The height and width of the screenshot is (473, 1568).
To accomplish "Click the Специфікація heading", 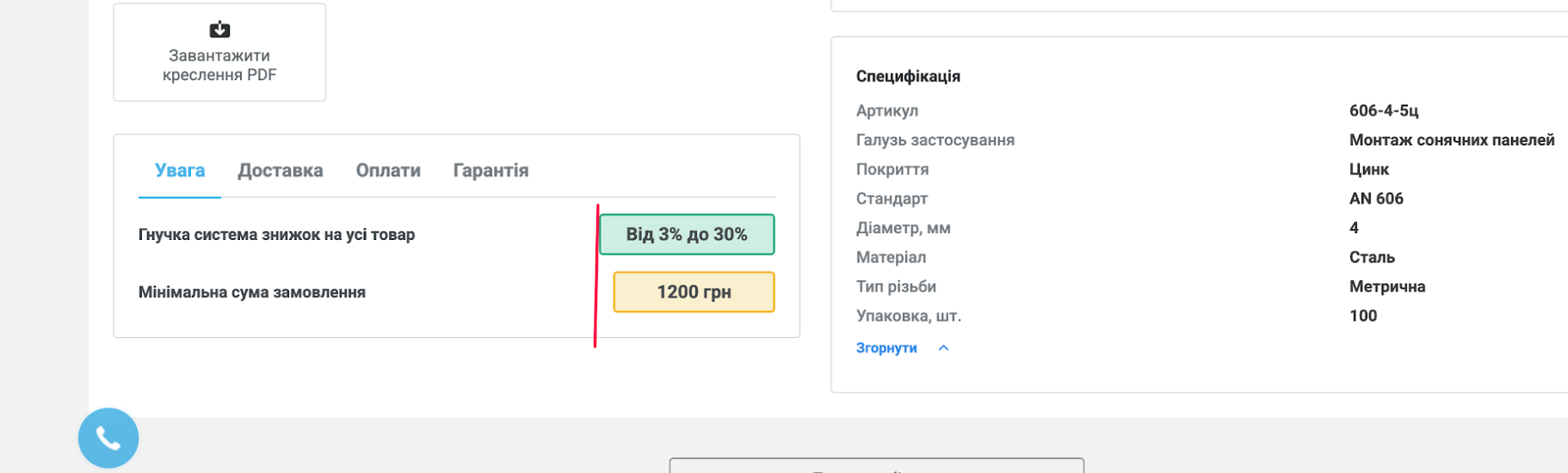I will 908,77.
